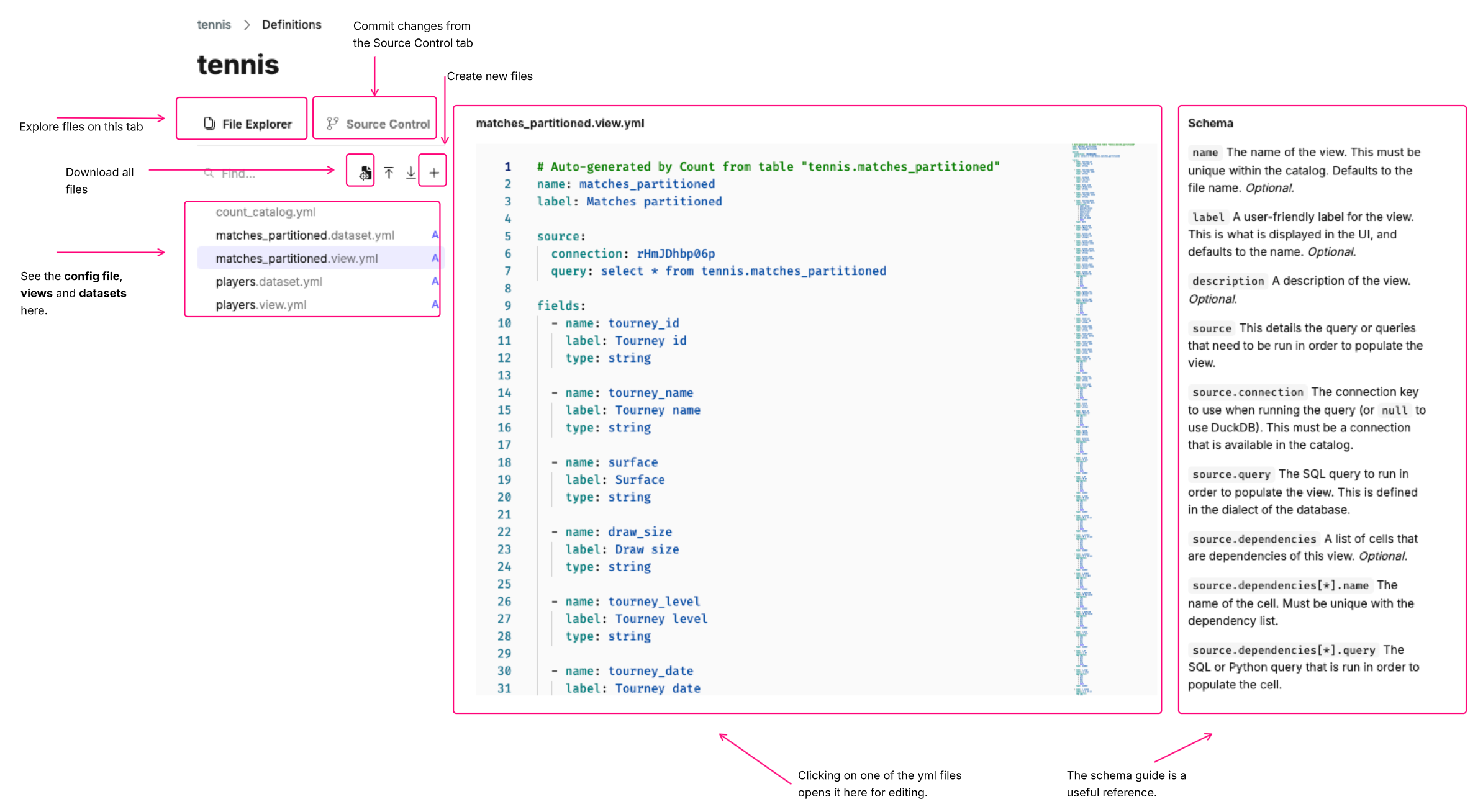Open count_catalog.yml config file
The image size is (1483, 812).
coord(265,212)
